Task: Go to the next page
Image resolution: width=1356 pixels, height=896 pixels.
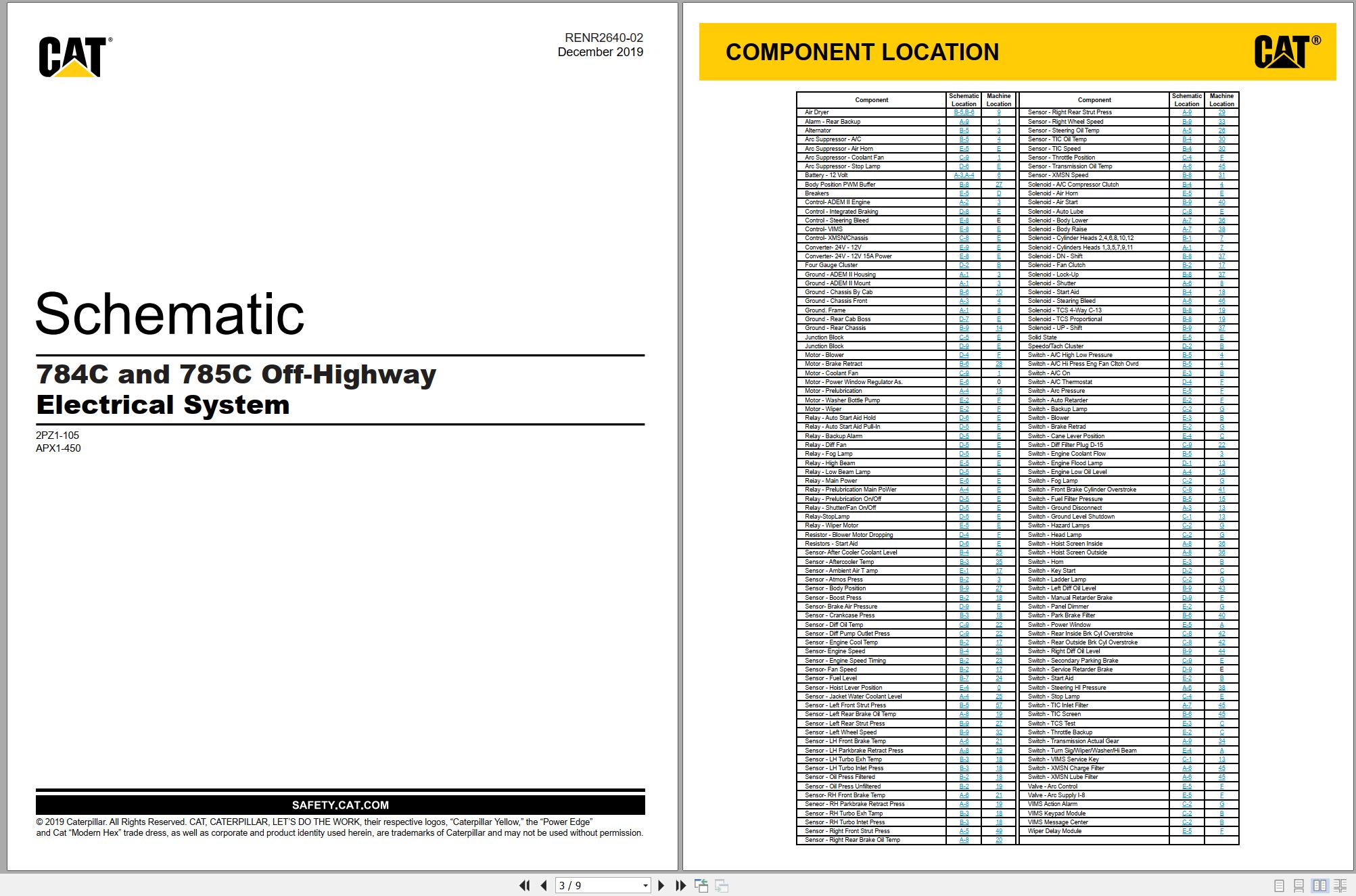Action: pyautogui.click(x=661, y=885)
